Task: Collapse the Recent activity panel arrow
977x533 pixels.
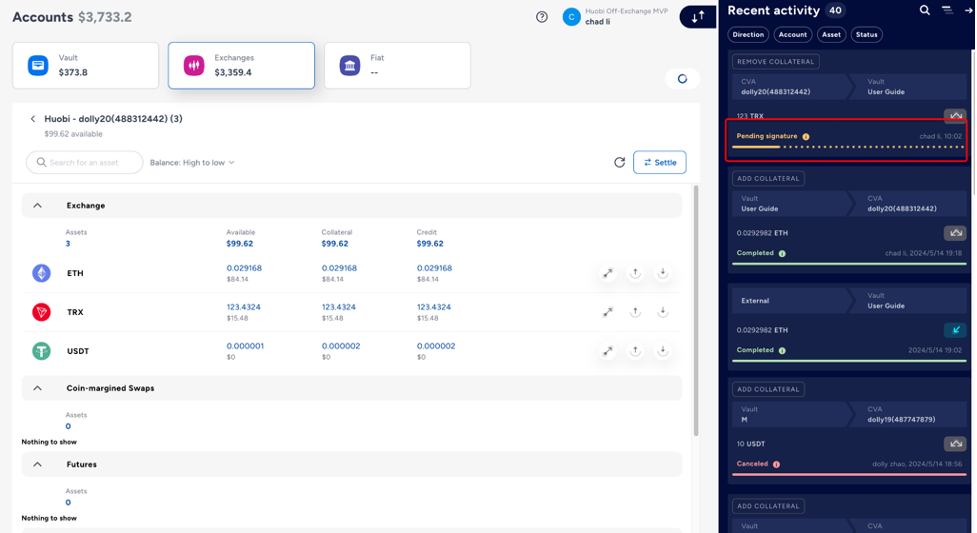Action: (x=968, y=10)
